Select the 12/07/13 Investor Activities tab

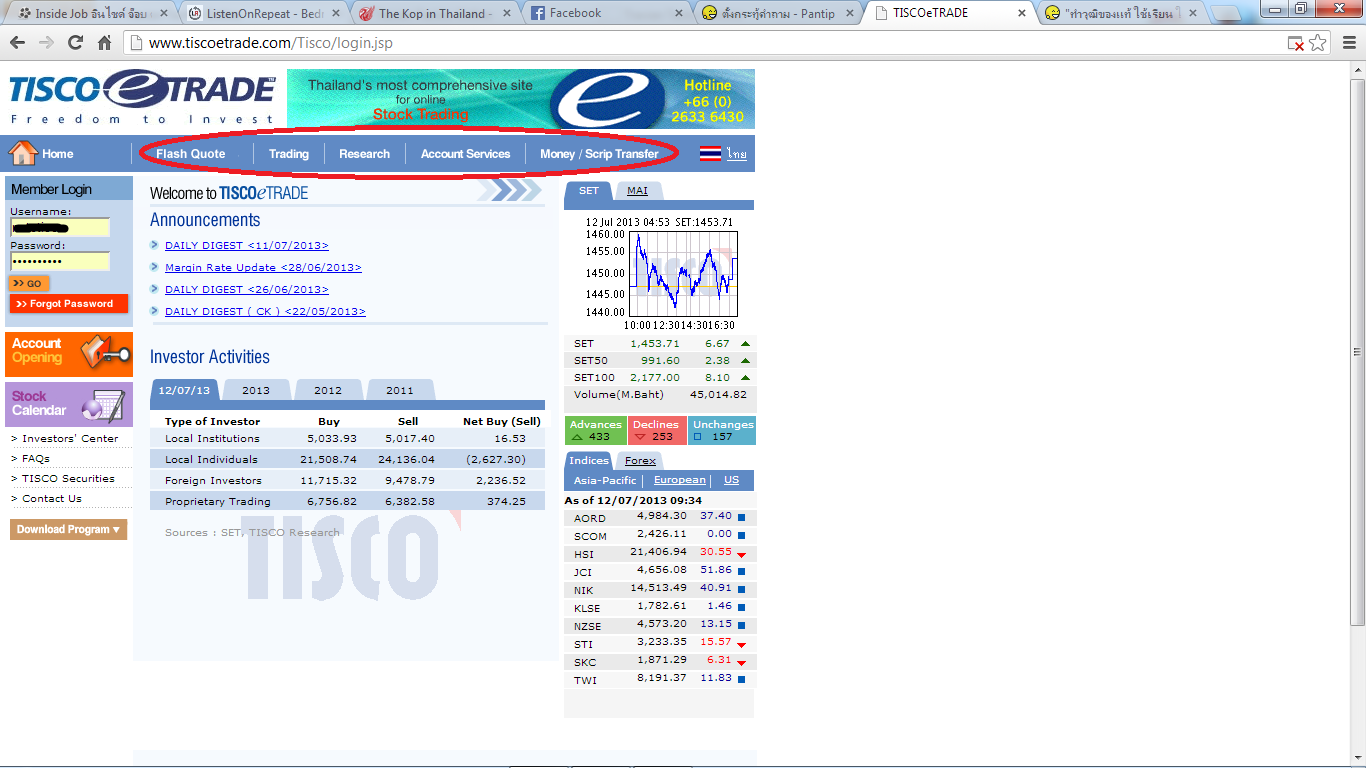(184, 390)
